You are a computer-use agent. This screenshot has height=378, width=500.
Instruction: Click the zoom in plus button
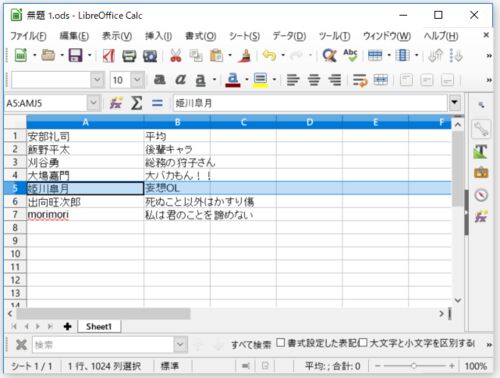(x=452, y=366)
